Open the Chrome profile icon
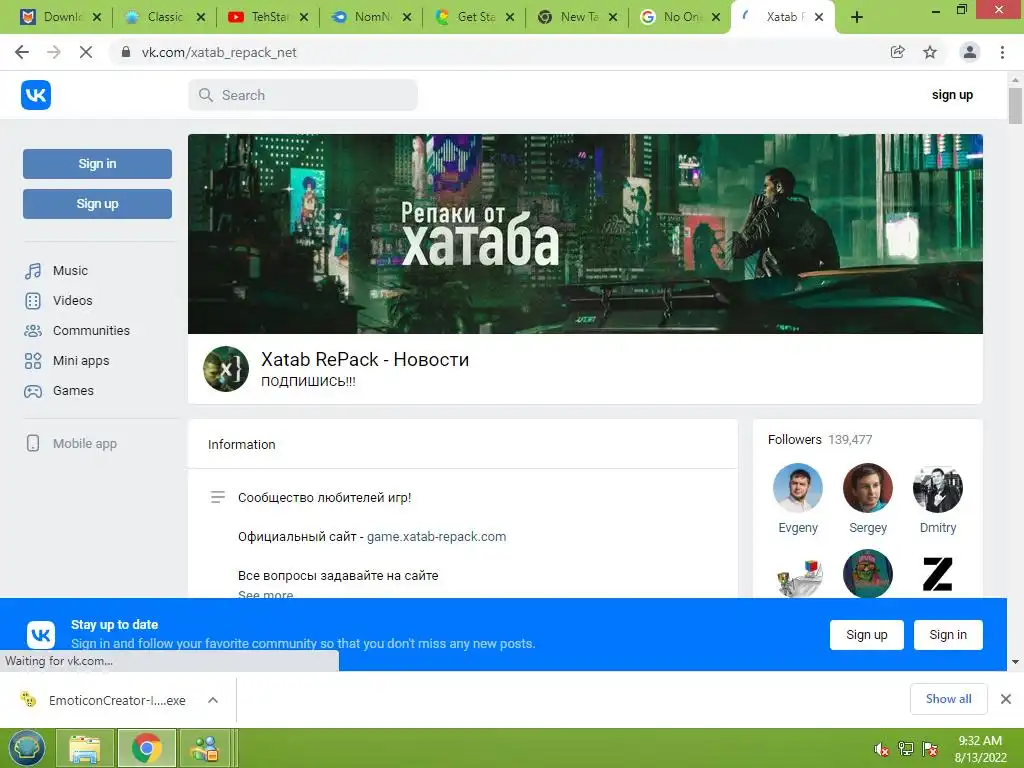This screenshot has height=768, width=1024. click(970, 52)
